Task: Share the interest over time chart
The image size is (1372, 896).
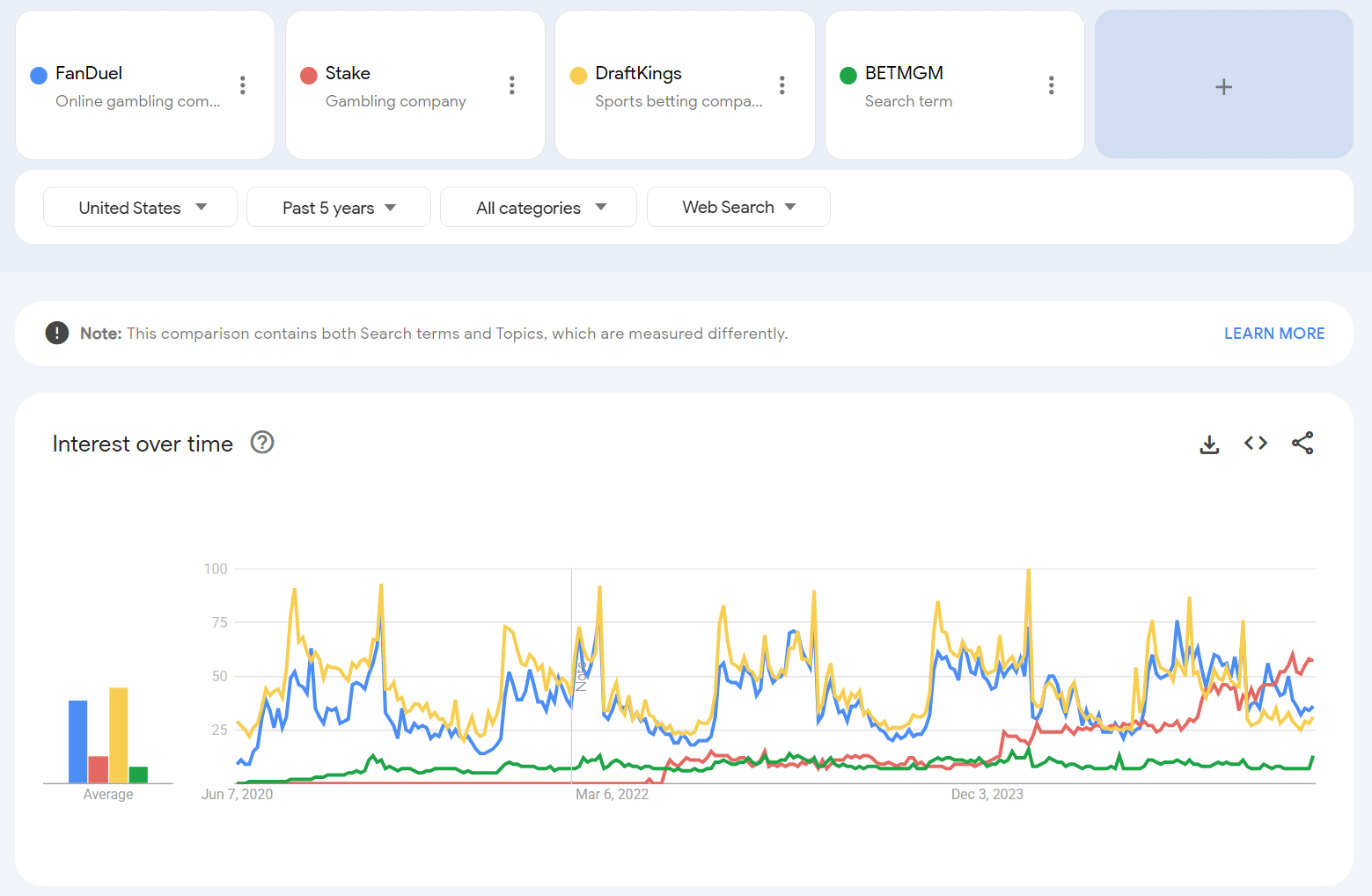Action: click(1302, 443)
